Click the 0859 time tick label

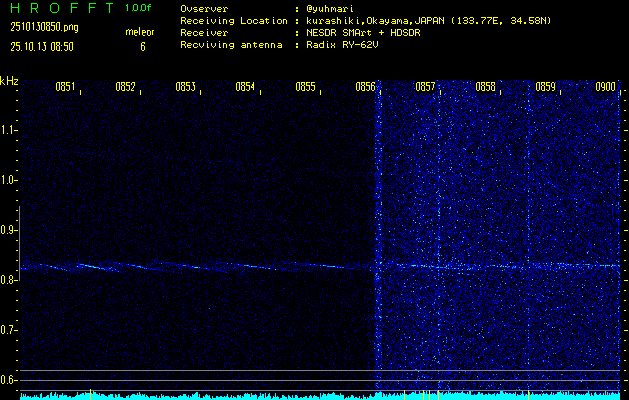[x=545, y=87]
